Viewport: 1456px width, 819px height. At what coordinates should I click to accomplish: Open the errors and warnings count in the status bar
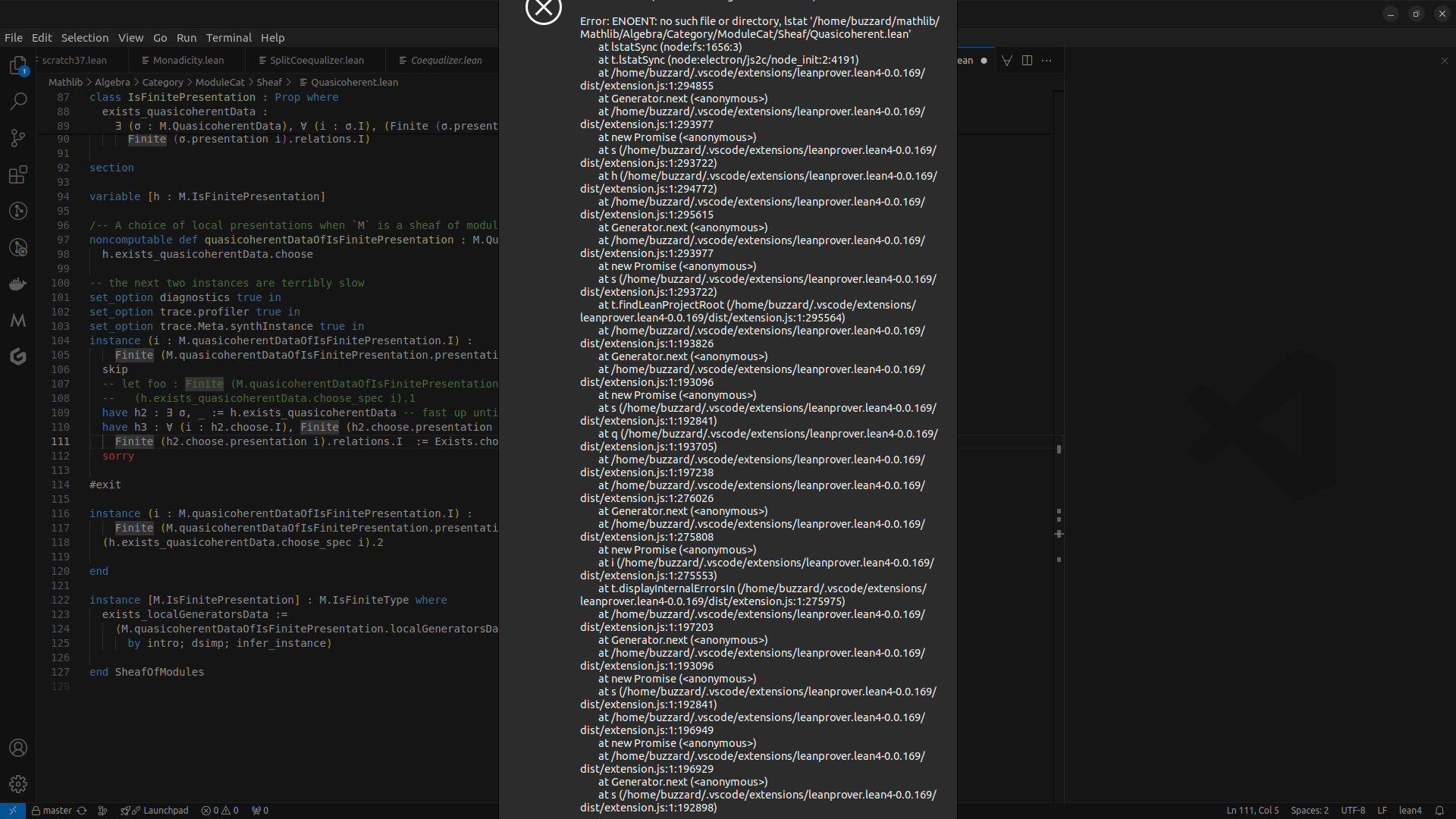pyautogui.click(x=220, y=811)
